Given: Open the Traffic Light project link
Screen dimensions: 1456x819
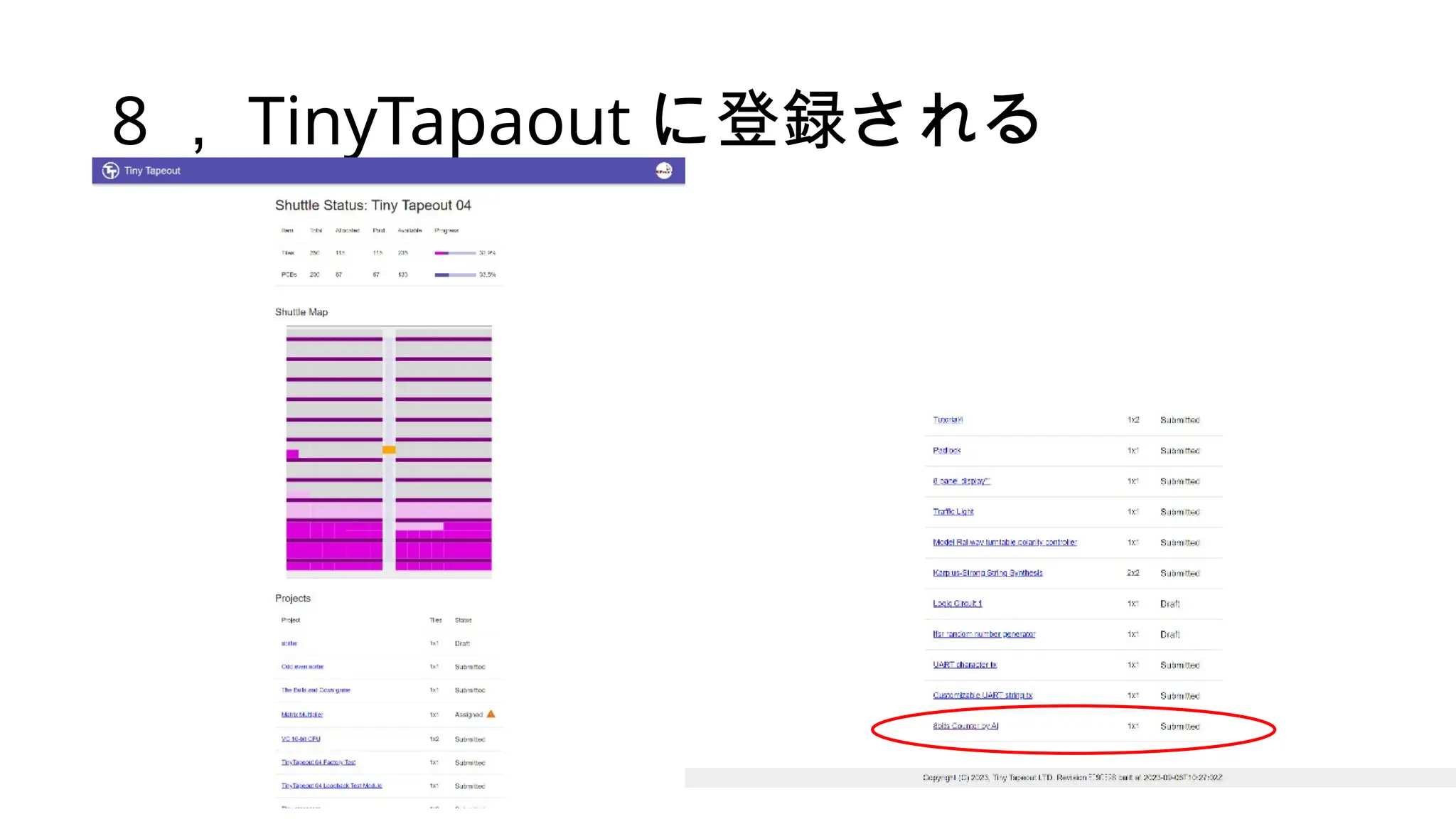Looking at the screenshot, I should click(x=953, y=512).
